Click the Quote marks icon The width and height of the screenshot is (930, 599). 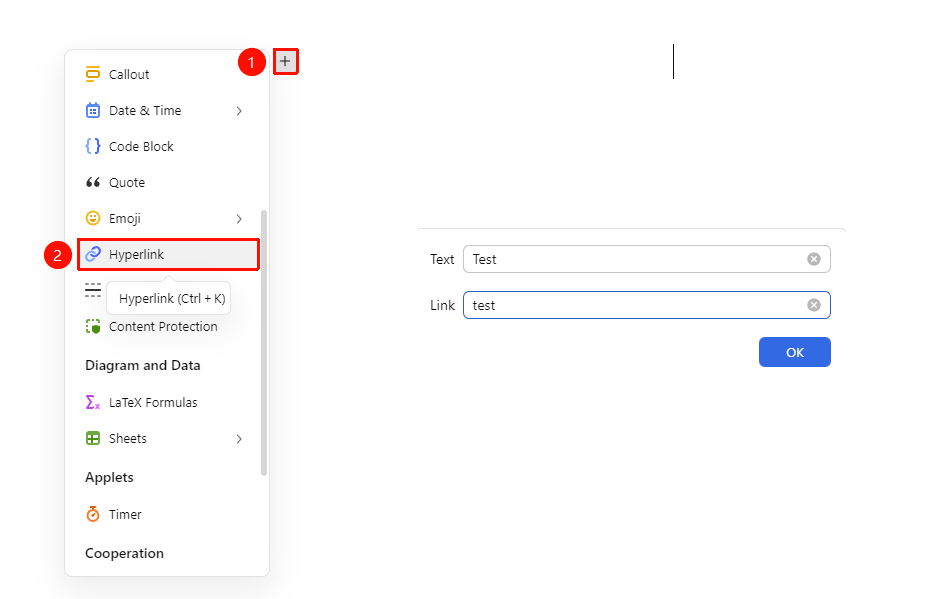(93, 182)
